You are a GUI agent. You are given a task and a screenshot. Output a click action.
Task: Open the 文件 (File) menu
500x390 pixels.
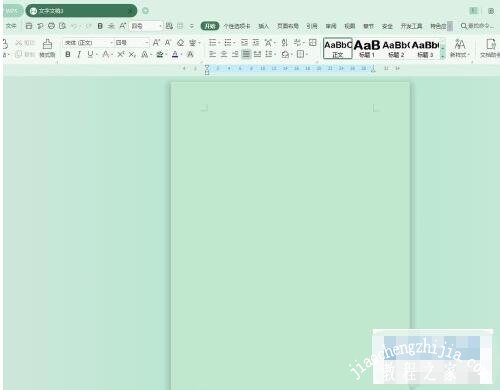click(11, 26)
